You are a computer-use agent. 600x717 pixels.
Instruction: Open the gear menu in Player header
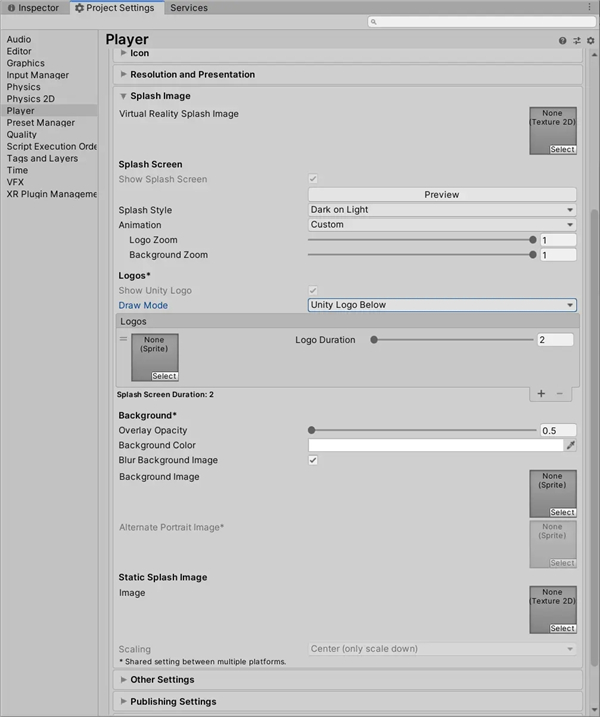pos(590,41)
